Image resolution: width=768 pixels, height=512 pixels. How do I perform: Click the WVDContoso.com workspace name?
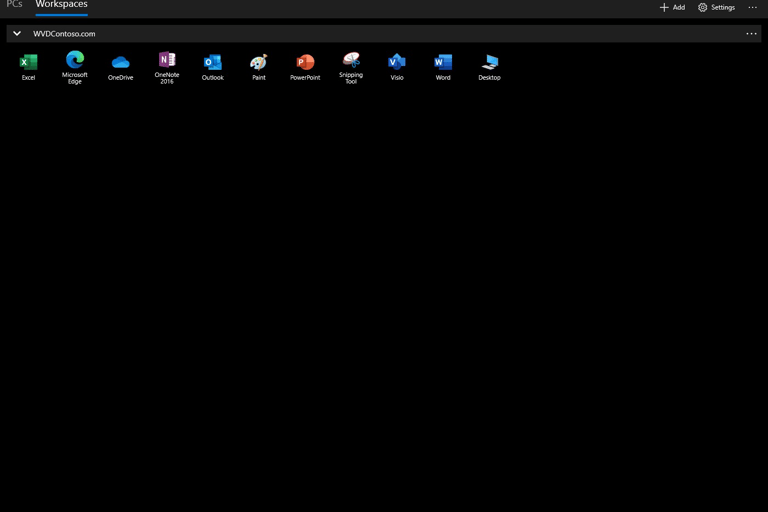click(64, 34)
